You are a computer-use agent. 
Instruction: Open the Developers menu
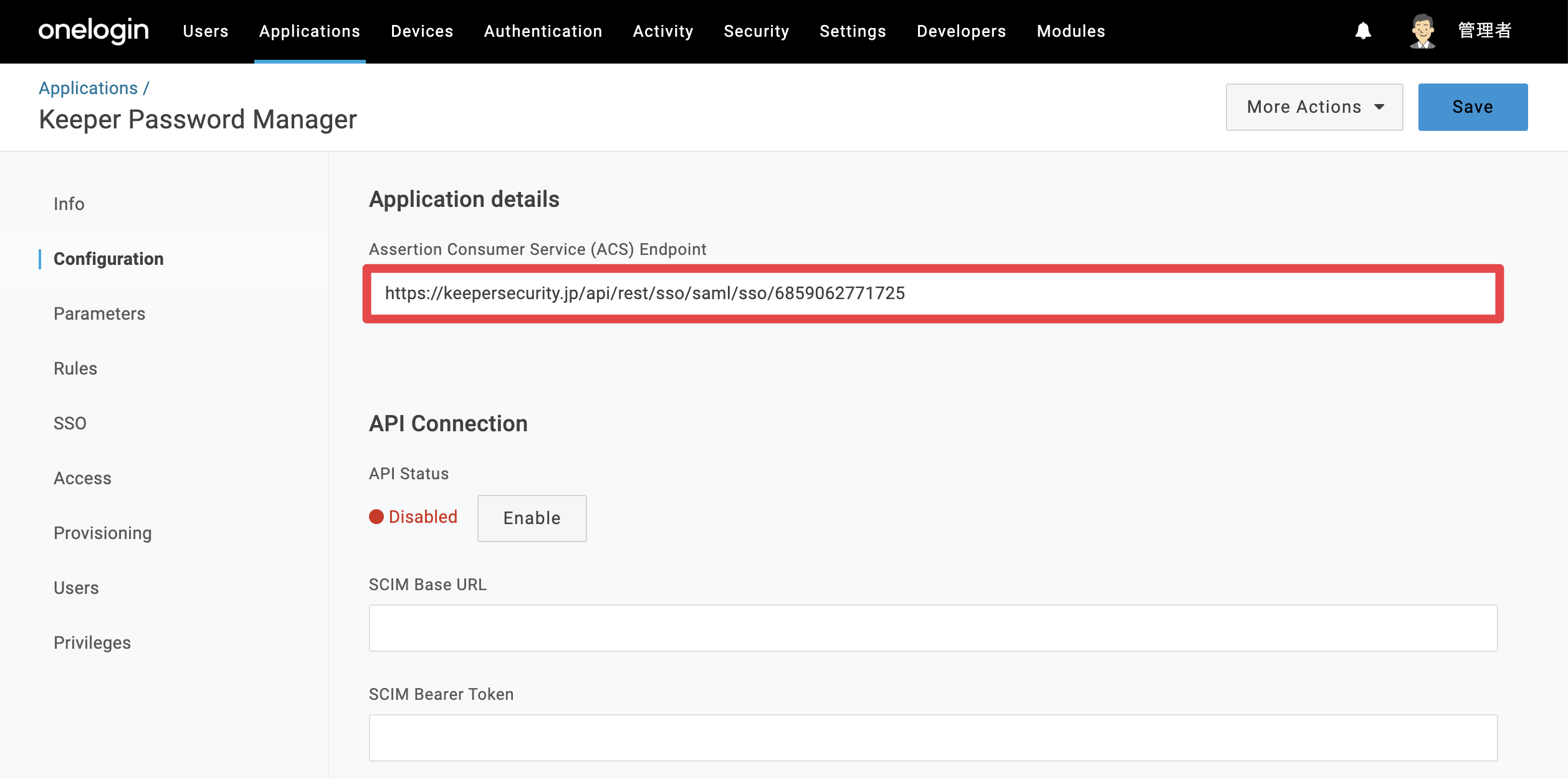961,31
